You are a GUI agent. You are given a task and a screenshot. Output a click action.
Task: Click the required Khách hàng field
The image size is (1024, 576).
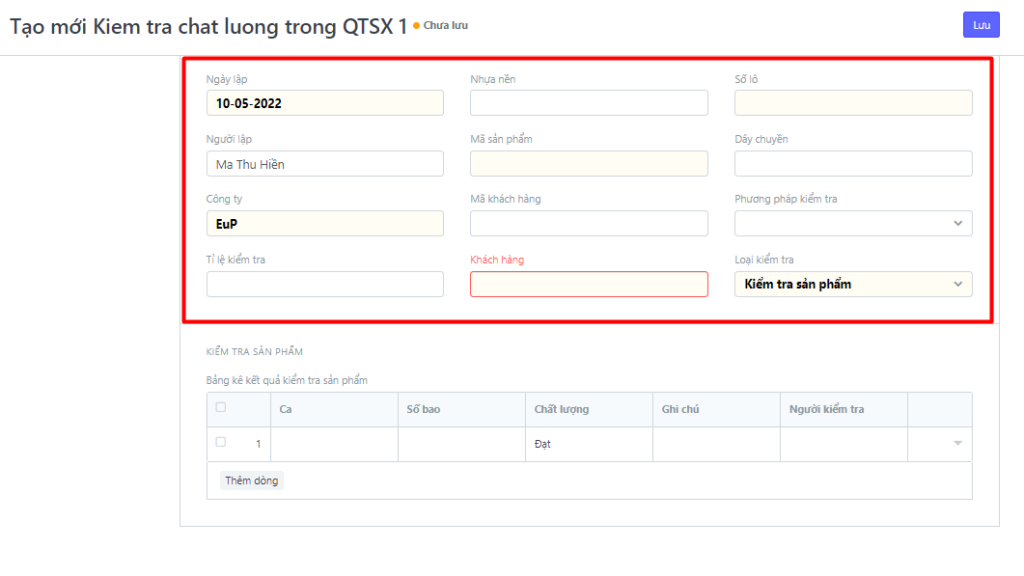(589, 284)
